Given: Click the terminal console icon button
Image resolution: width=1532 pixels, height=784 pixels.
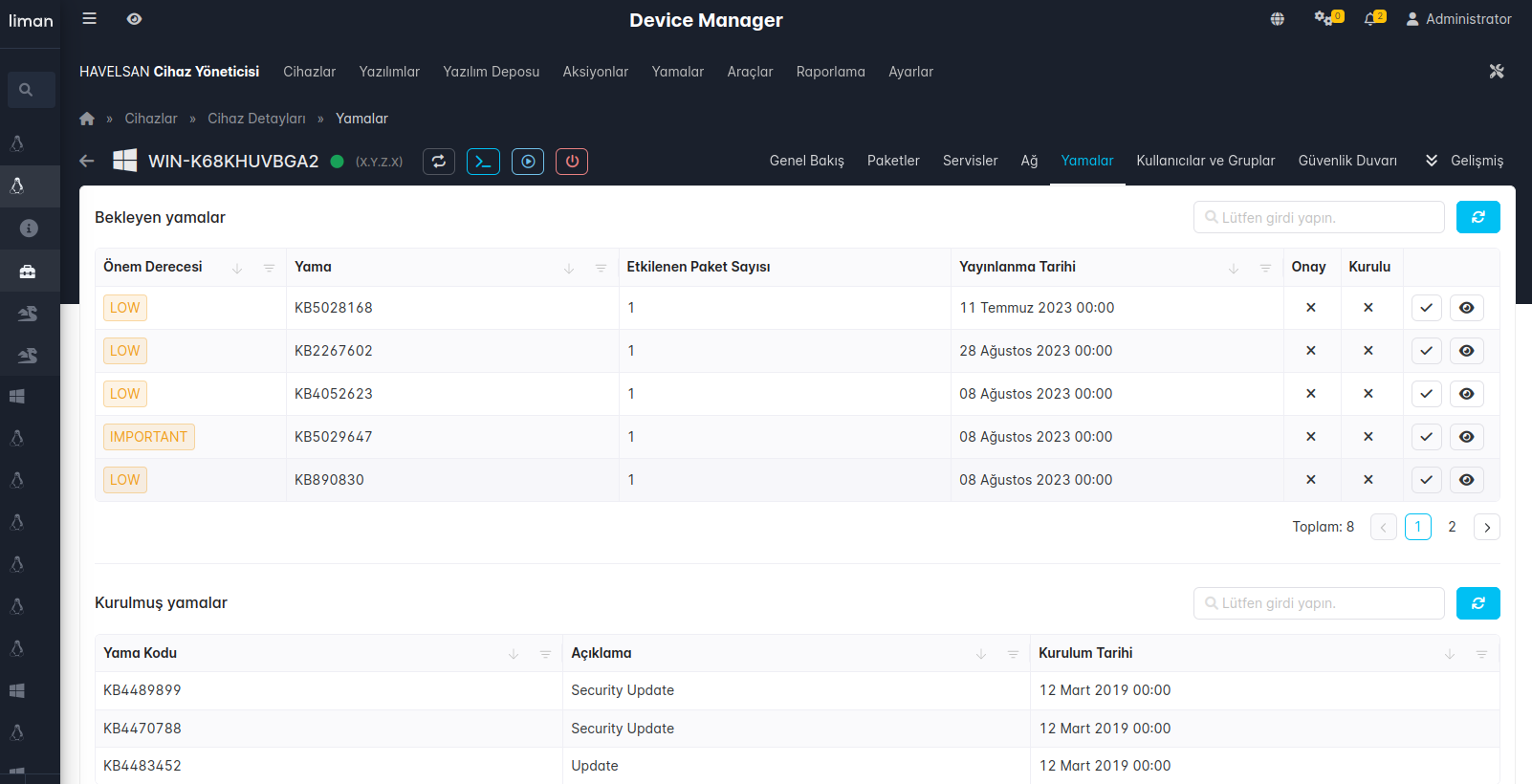Looking at the screenshot, I should coord(483,162).
